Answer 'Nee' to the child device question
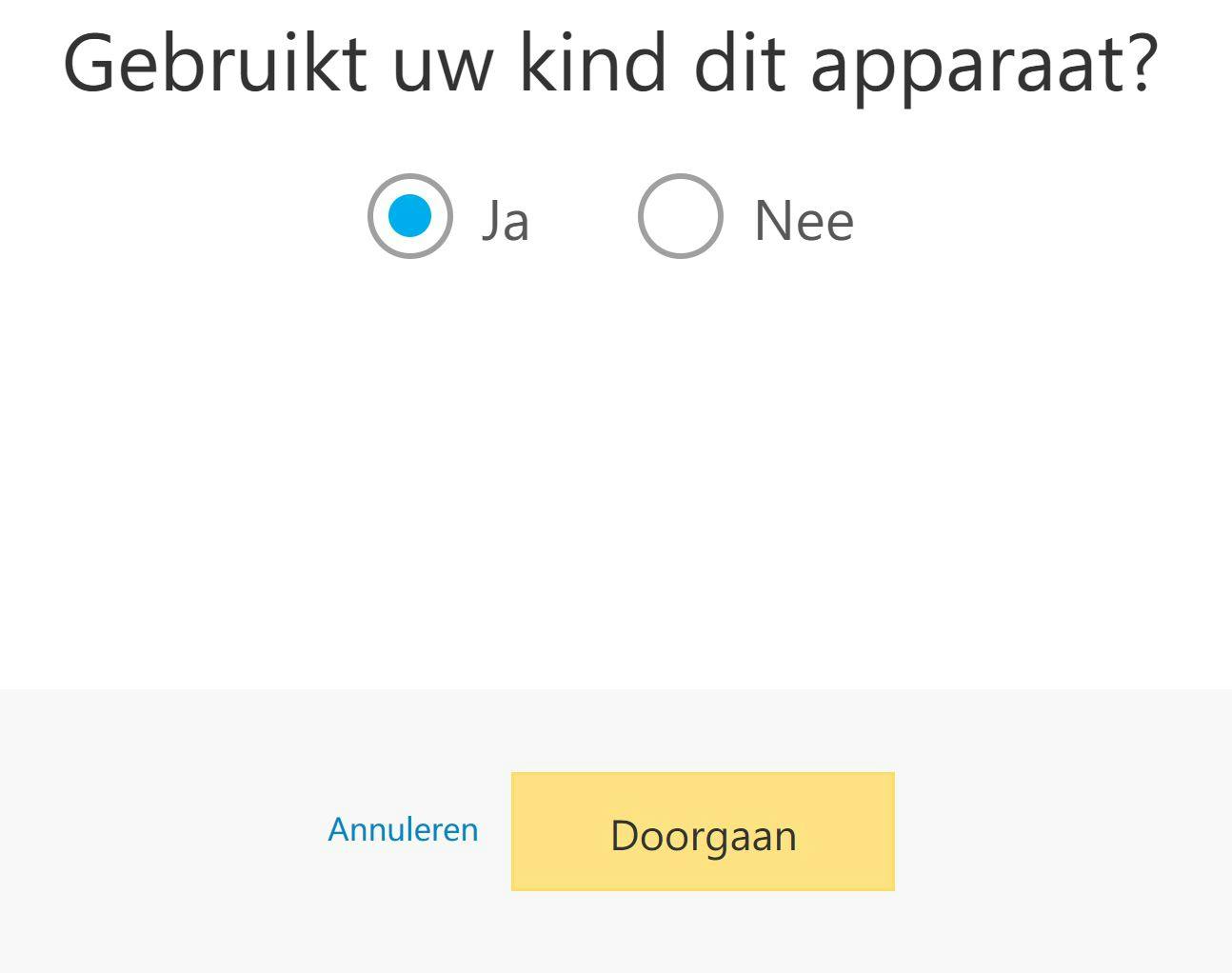1232x973 pixels. [680, 216]
